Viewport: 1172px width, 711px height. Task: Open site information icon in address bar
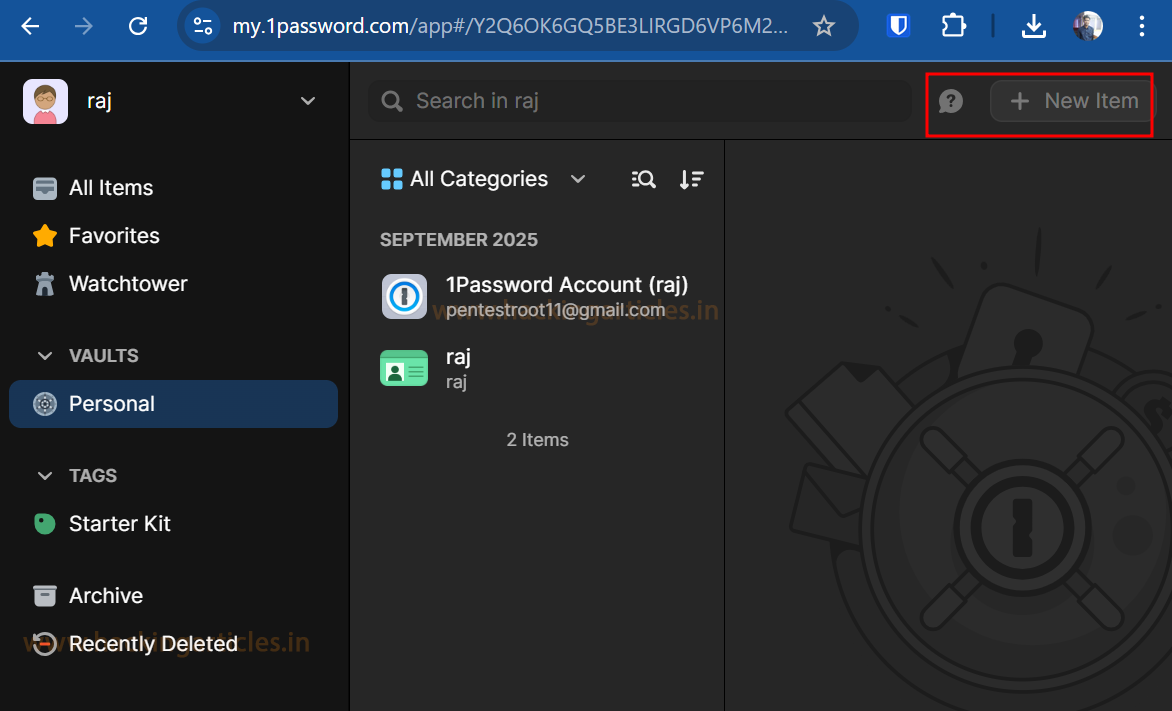click(203, 26)
